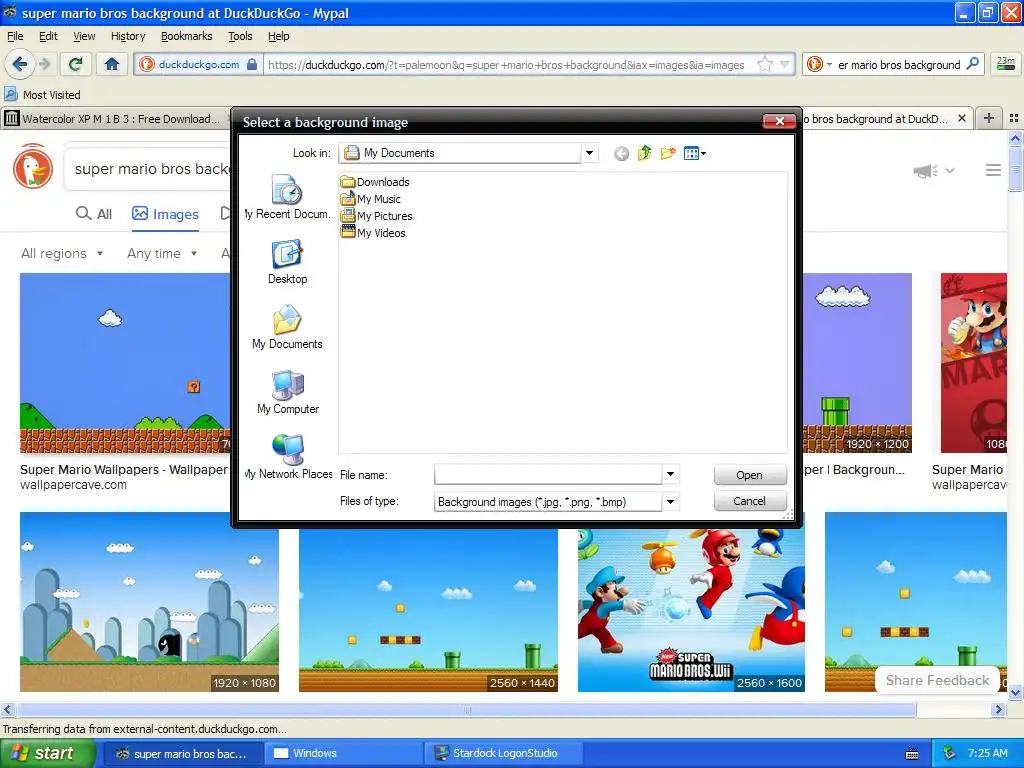Viewport: 1024px width, 768px height.
Task: Click the DuckDuckGo duck logo
Action: tap(33, 168)
